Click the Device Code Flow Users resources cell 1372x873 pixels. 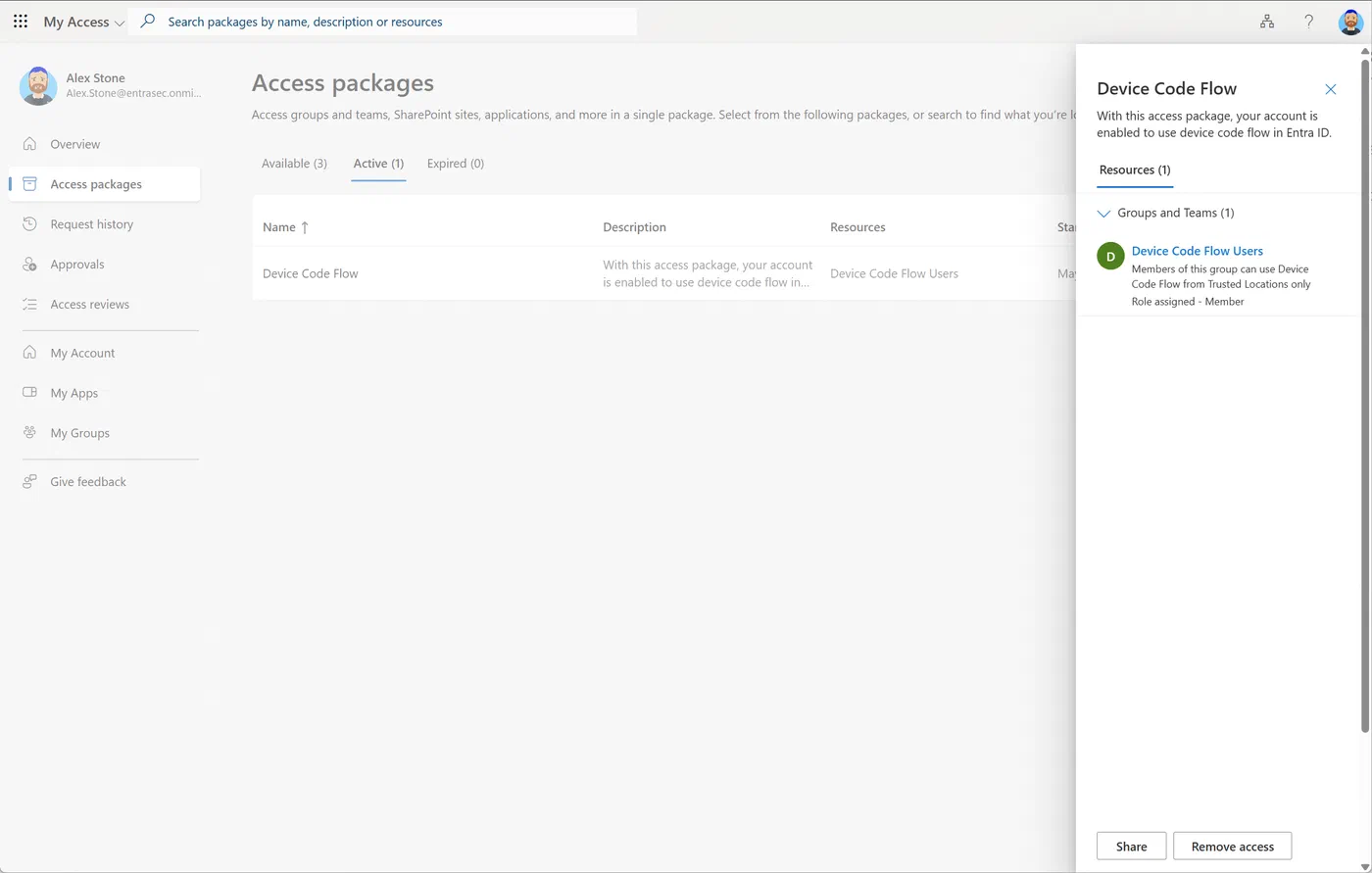[894, 273]
